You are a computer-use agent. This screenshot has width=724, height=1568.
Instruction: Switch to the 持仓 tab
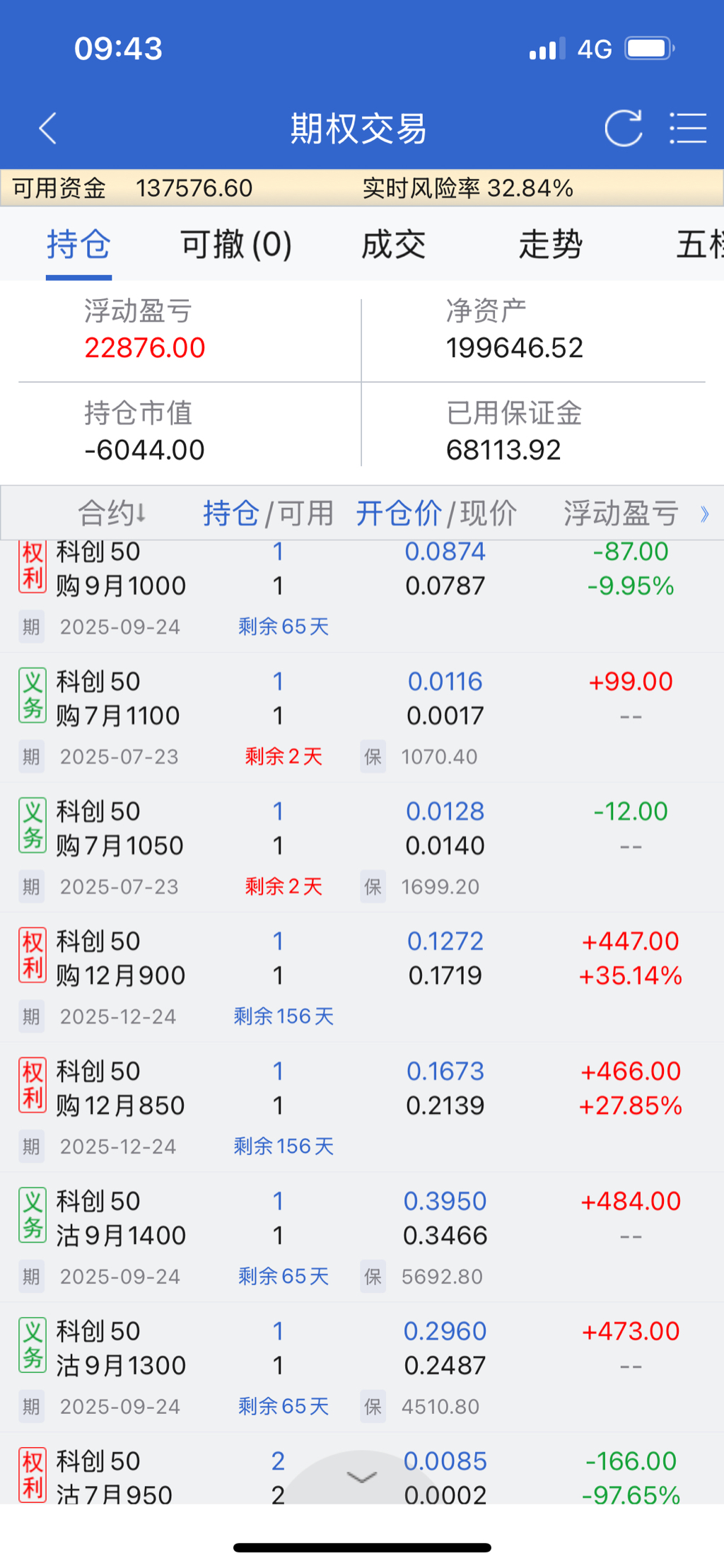click(x=78, y=245)
